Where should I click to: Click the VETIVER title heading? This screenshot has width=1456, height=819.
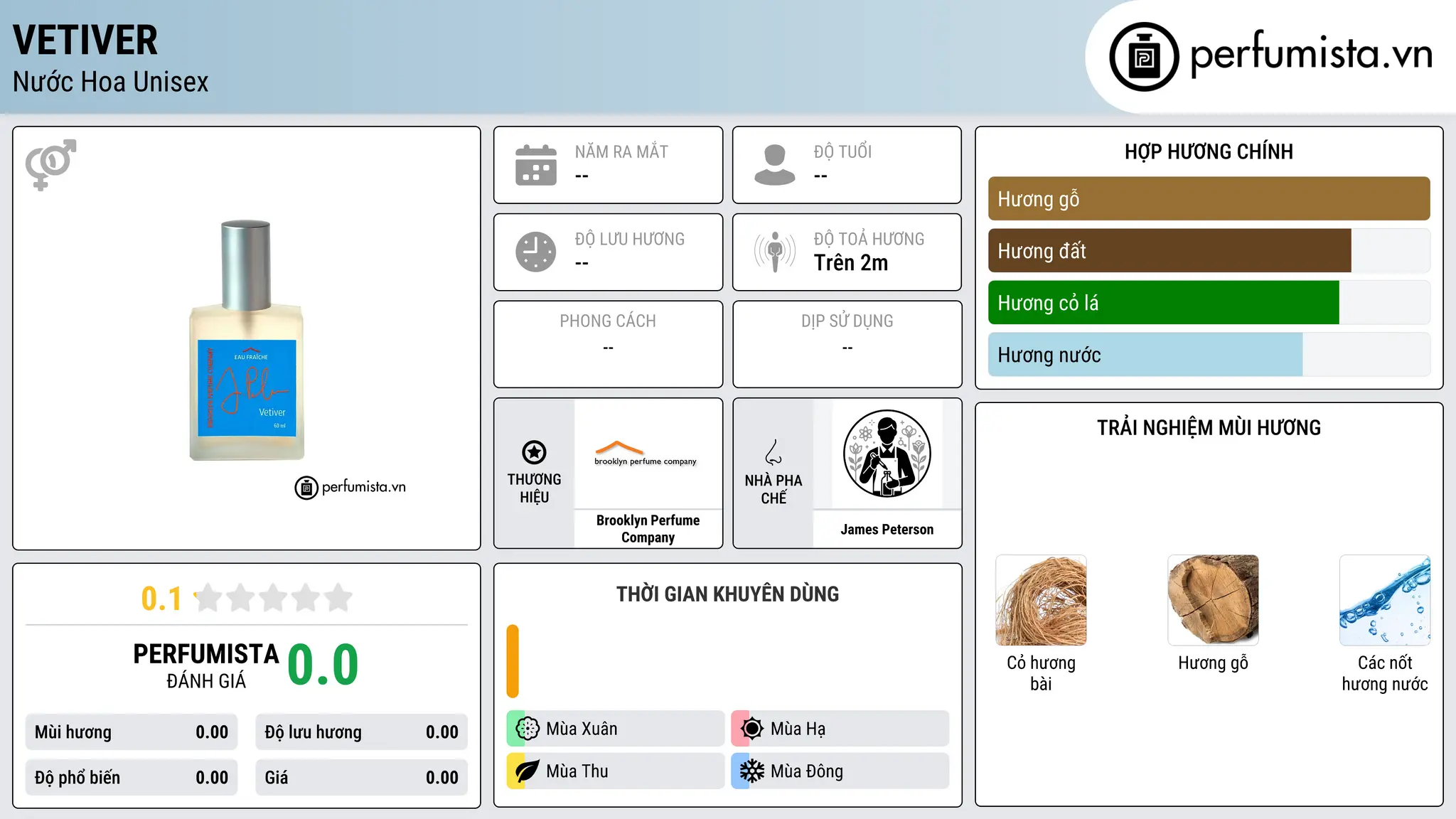85,40
